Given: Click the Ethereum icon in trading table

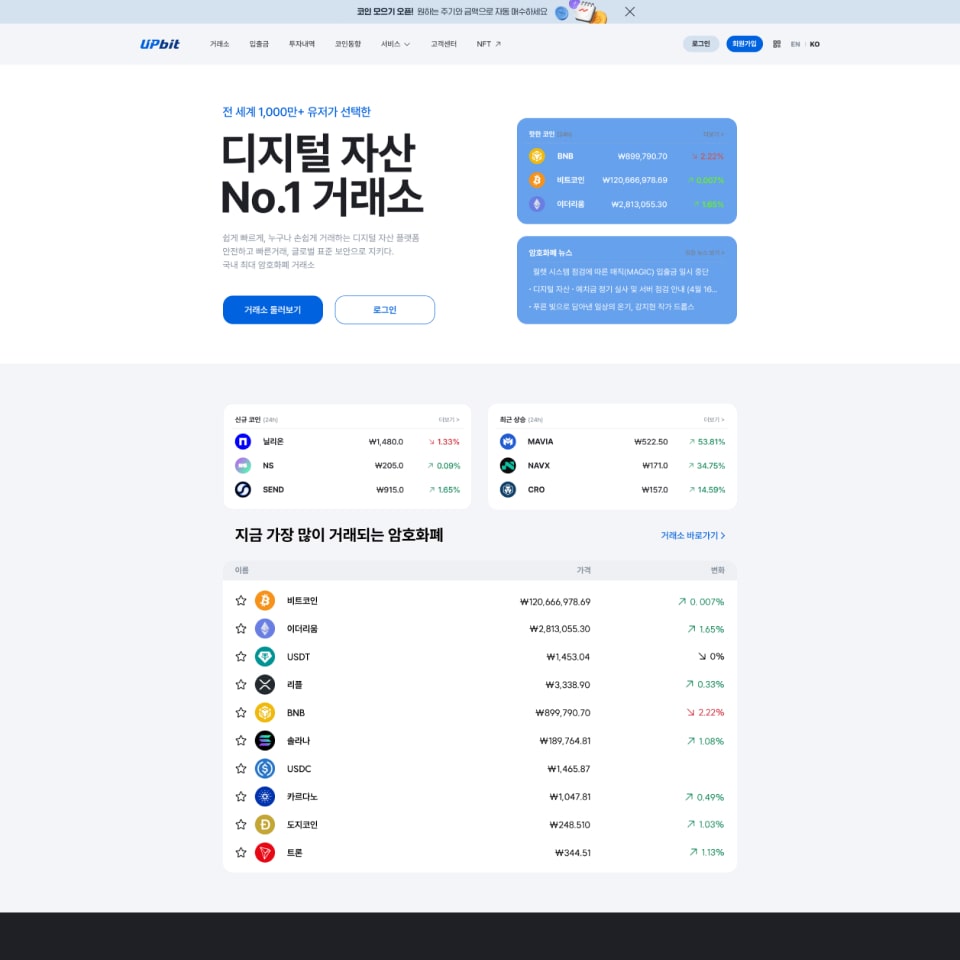Looking at the screenshot, I should [265, 629].
